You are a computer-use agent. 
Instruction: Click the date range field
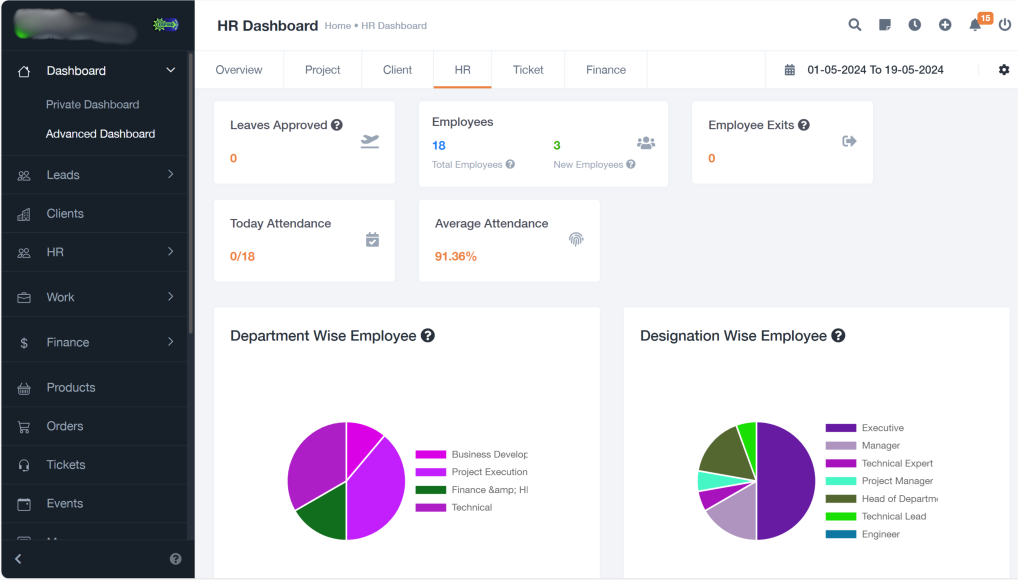coord(874,70)
